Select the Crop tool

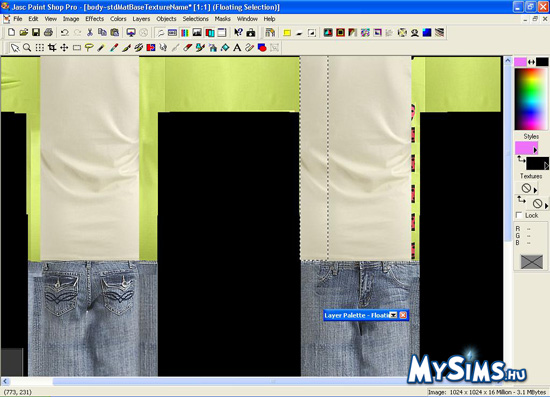click(52, 48)
